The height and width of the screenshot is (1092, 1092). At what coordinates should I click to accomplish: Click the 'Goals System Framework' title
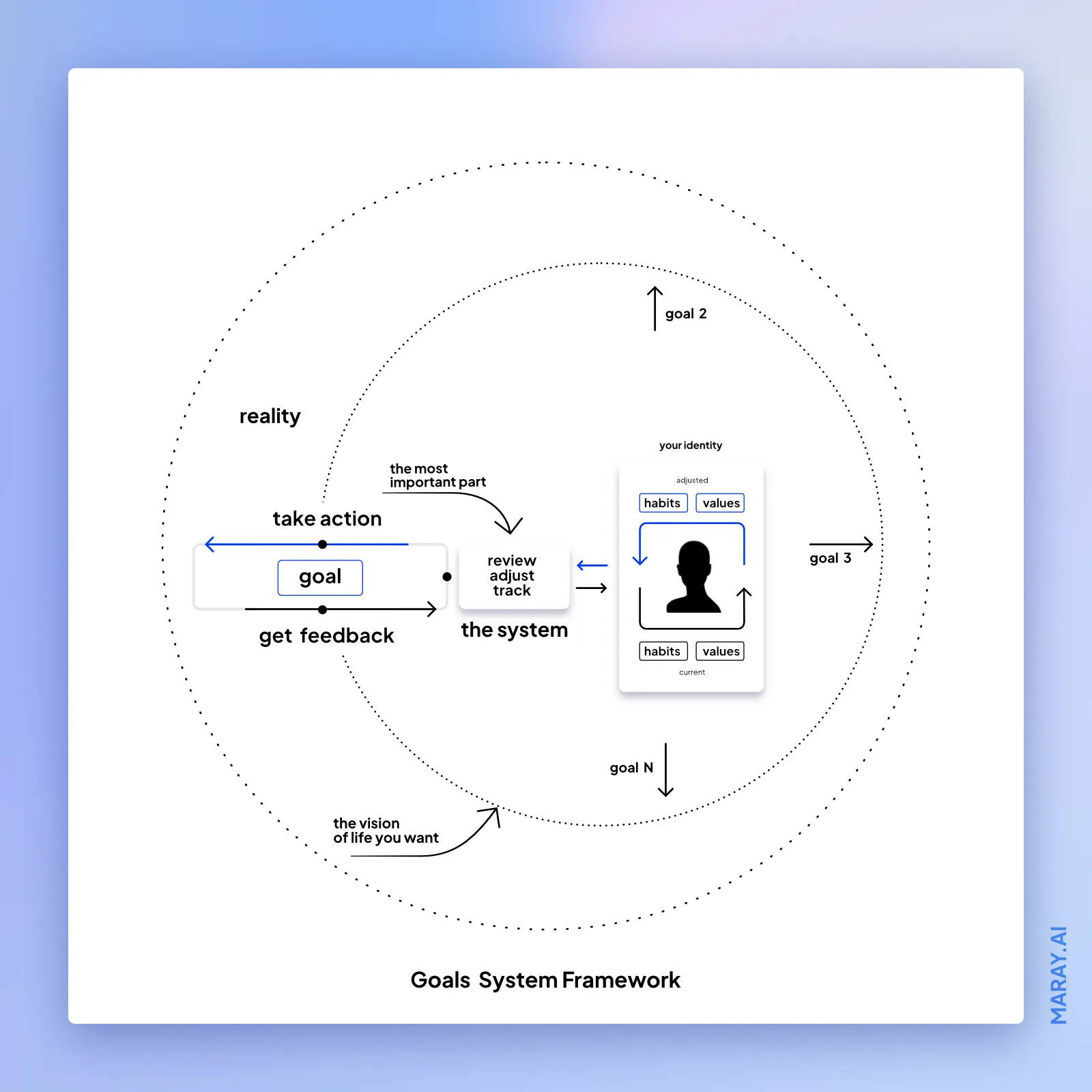point(545,980)
